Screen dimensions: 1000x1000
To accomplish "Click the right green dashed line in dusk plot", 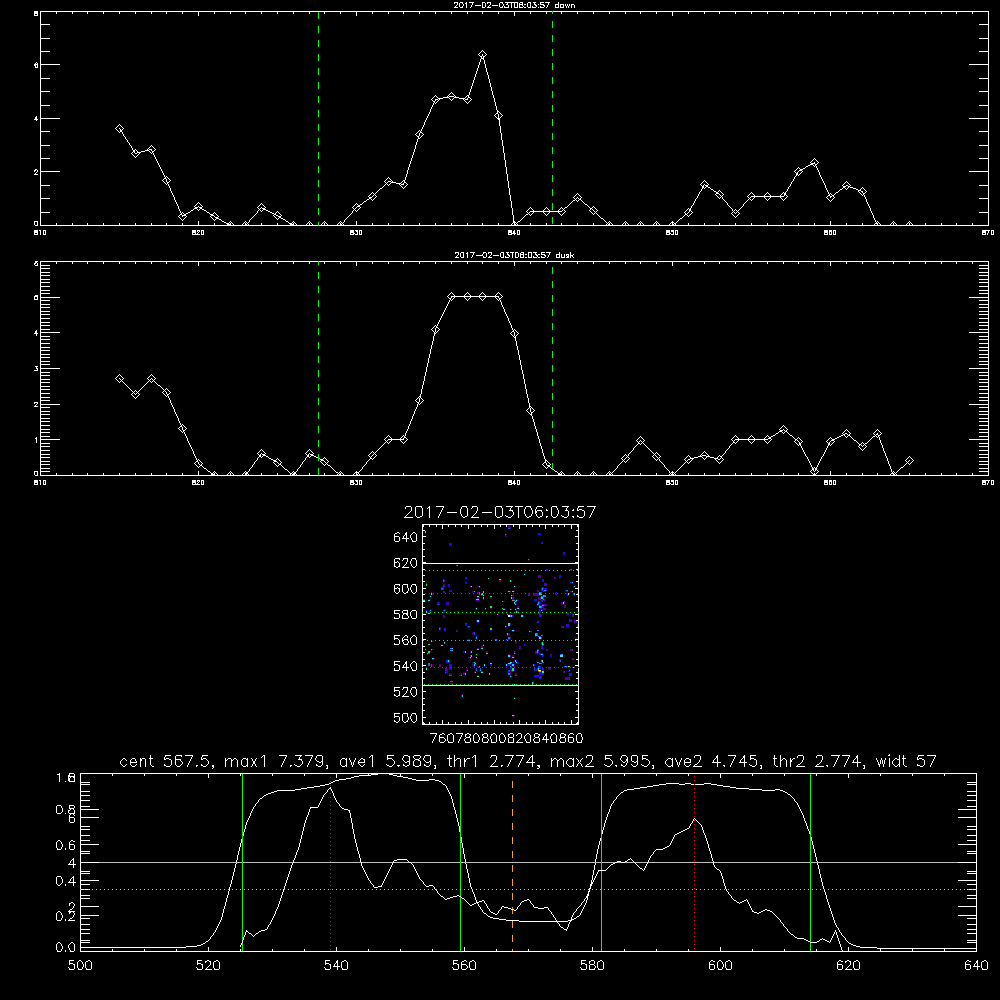I will [552, 369].
